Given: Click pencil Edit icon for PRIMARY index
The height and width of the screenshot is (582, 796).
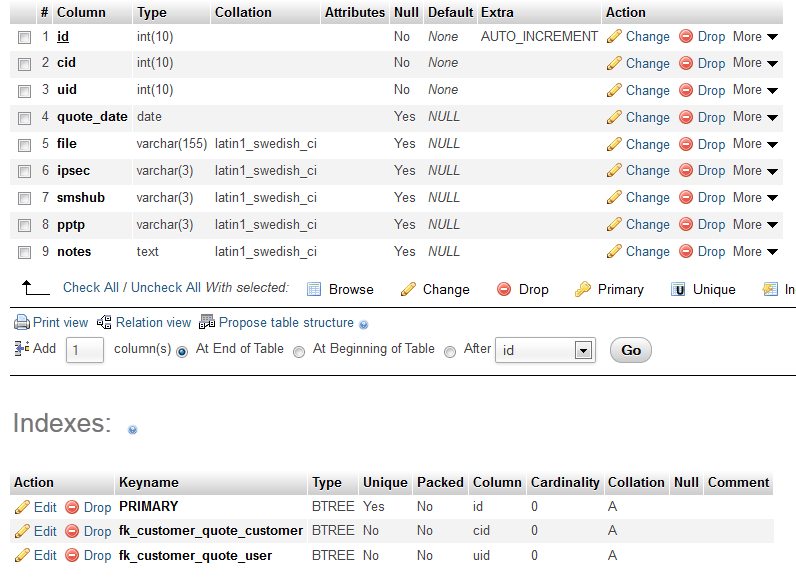Looking at the screenshot, I should [x=22, y=507].
